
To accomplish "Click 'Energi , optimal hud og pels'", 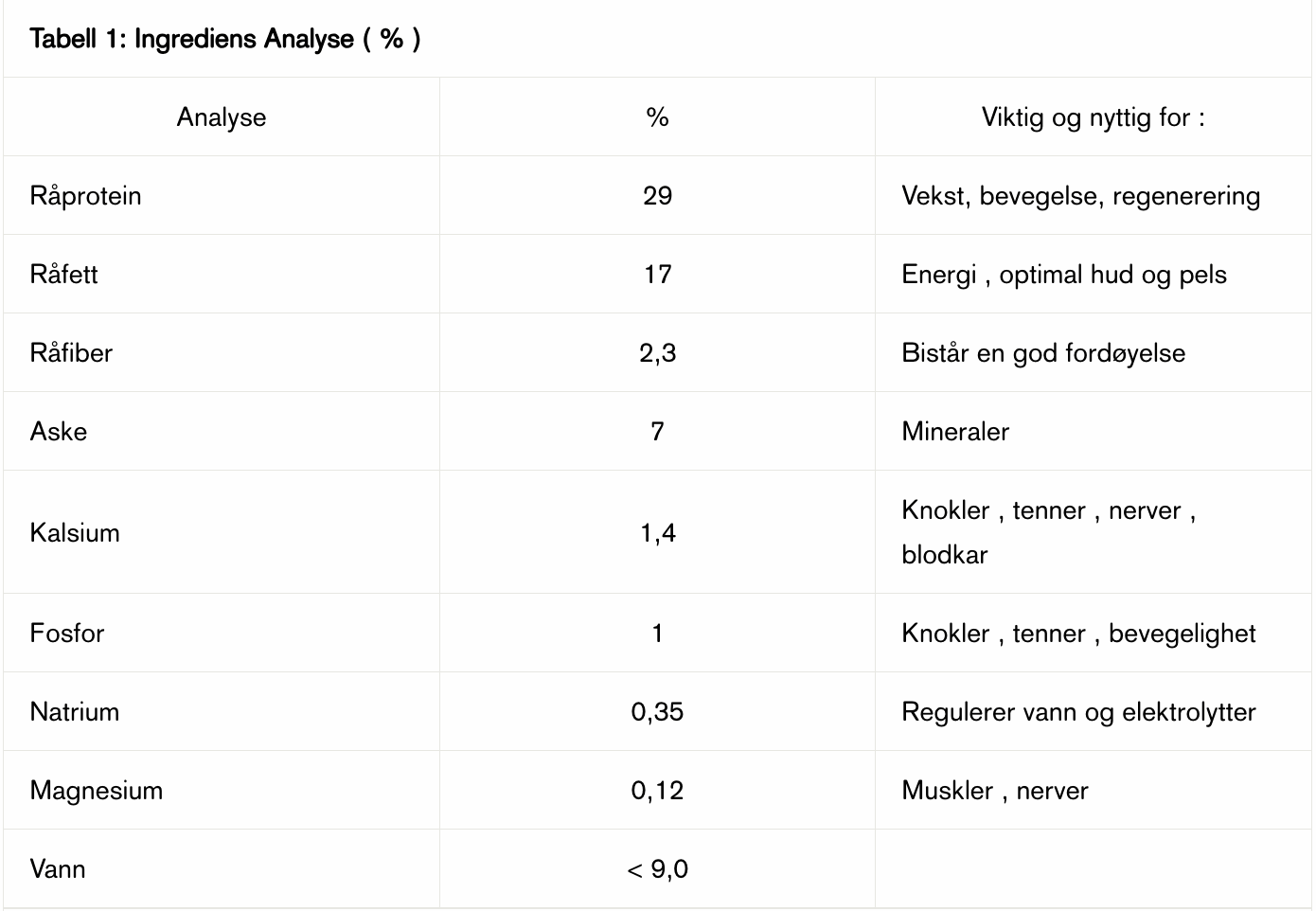I will click(1063, 275).
